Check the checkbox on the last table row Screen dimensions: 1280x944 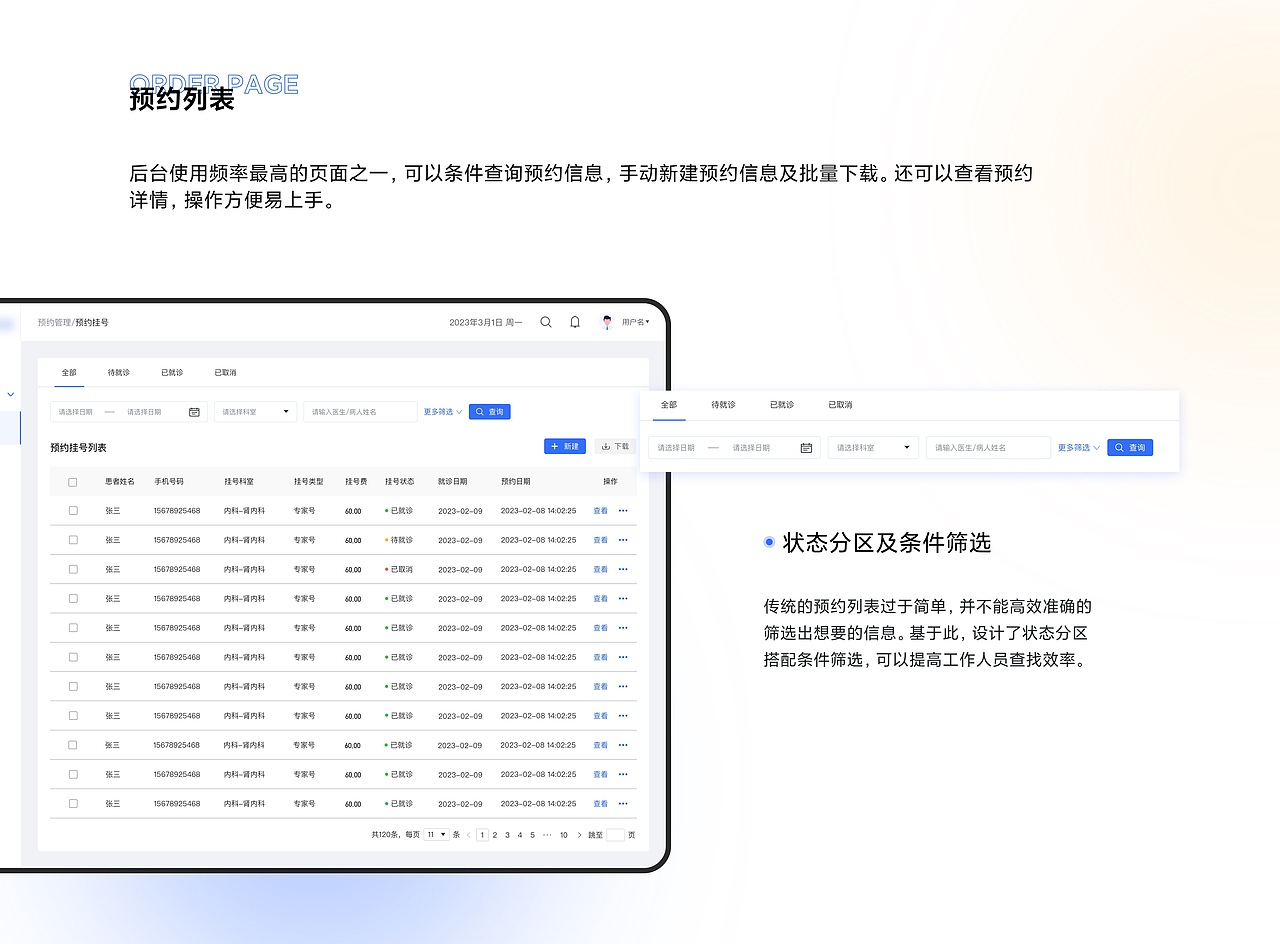tap(73, 803)
